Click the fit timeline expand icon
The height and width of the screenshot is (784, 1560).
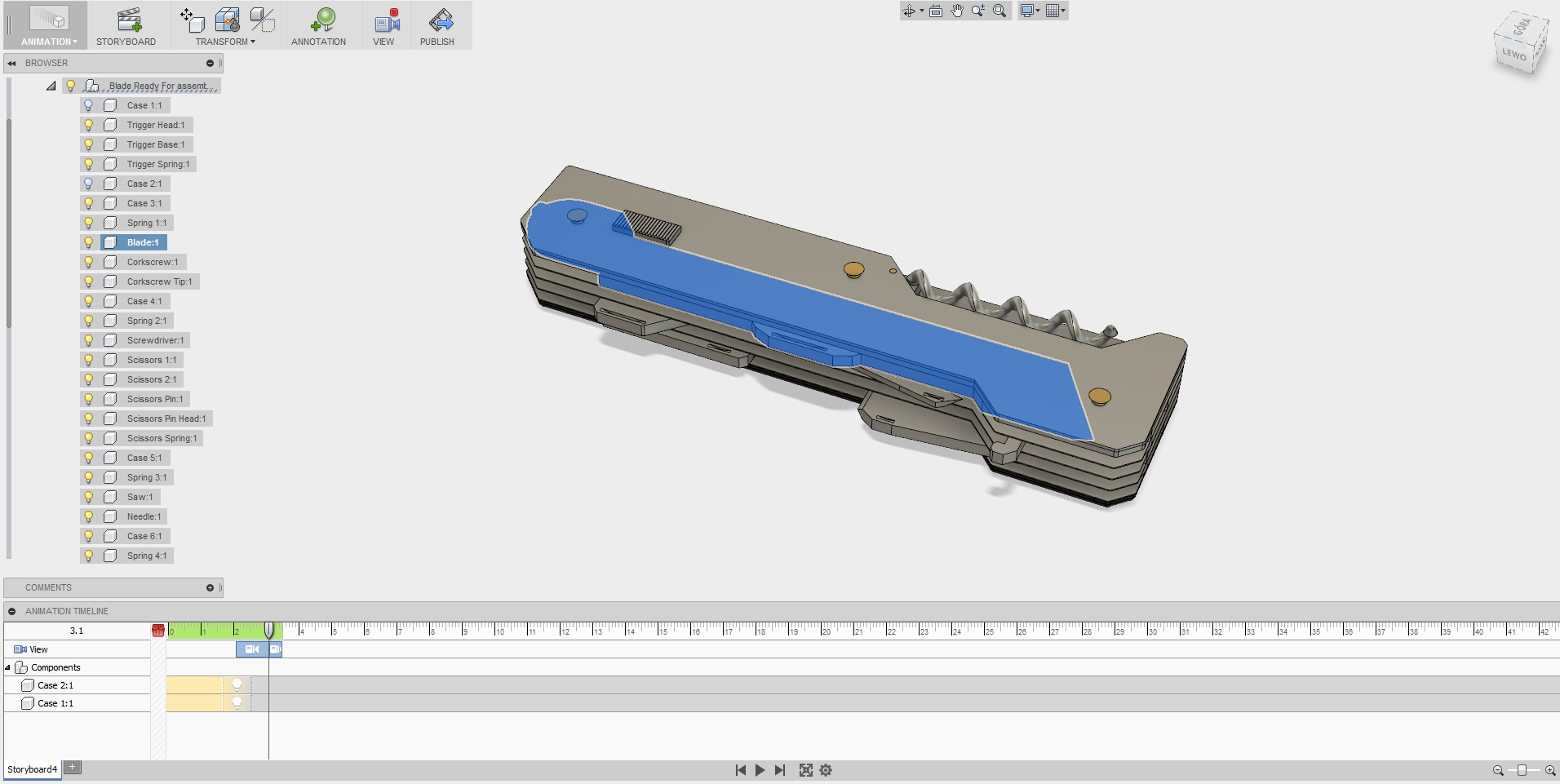point(806,770)
